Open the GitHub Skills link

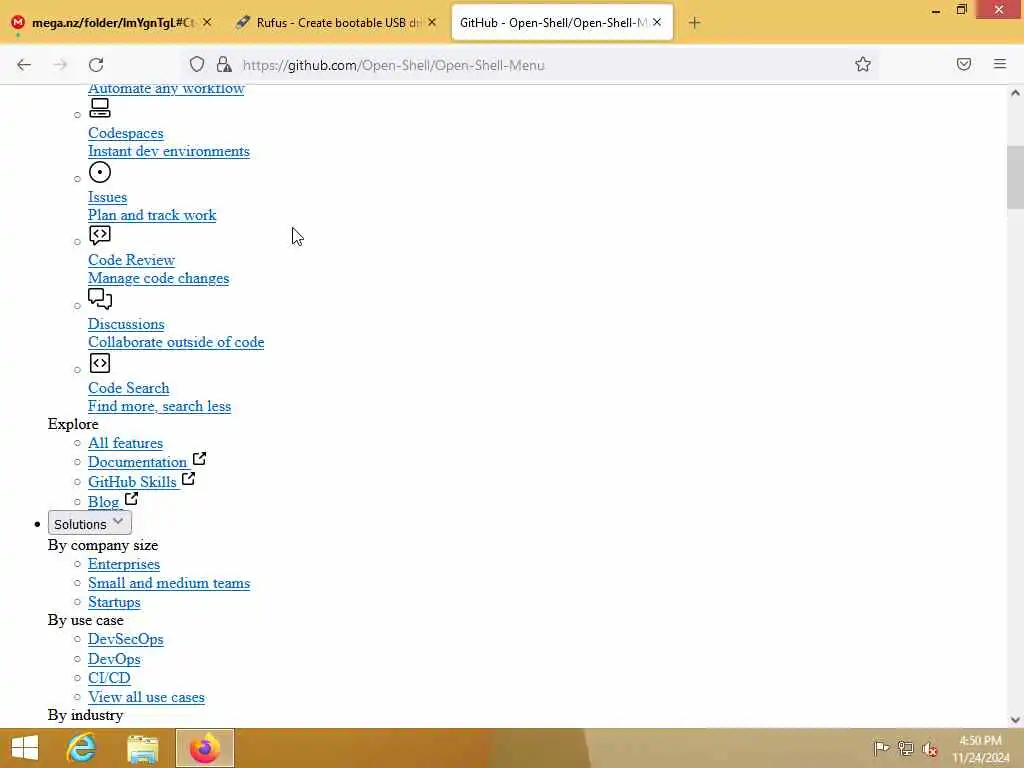coord(133,482)
